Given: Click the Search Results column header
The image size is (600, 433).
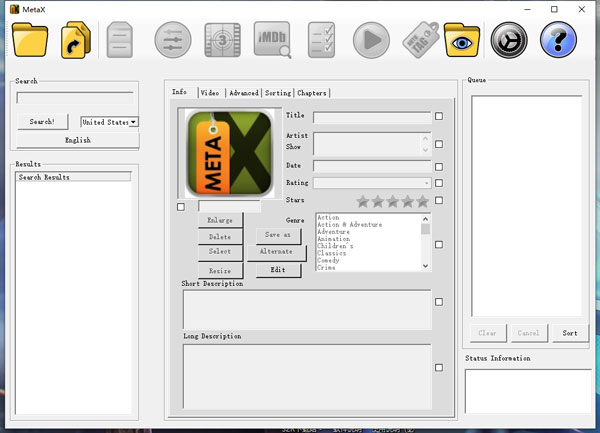Looking at the screenshot, I should pos(73,177).
